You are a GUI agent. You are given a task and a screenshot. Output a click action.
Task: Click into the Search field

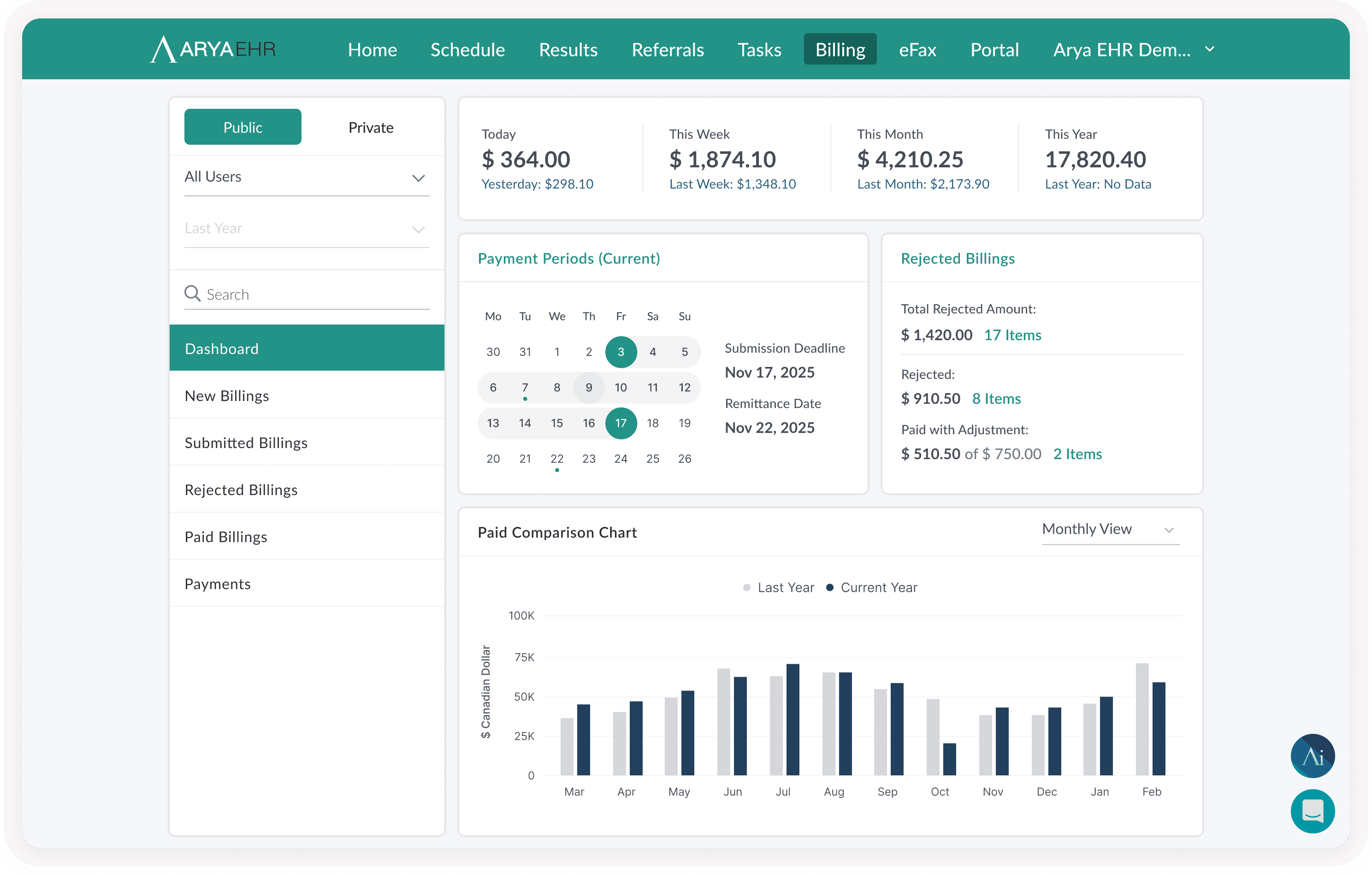pos(307,294)
